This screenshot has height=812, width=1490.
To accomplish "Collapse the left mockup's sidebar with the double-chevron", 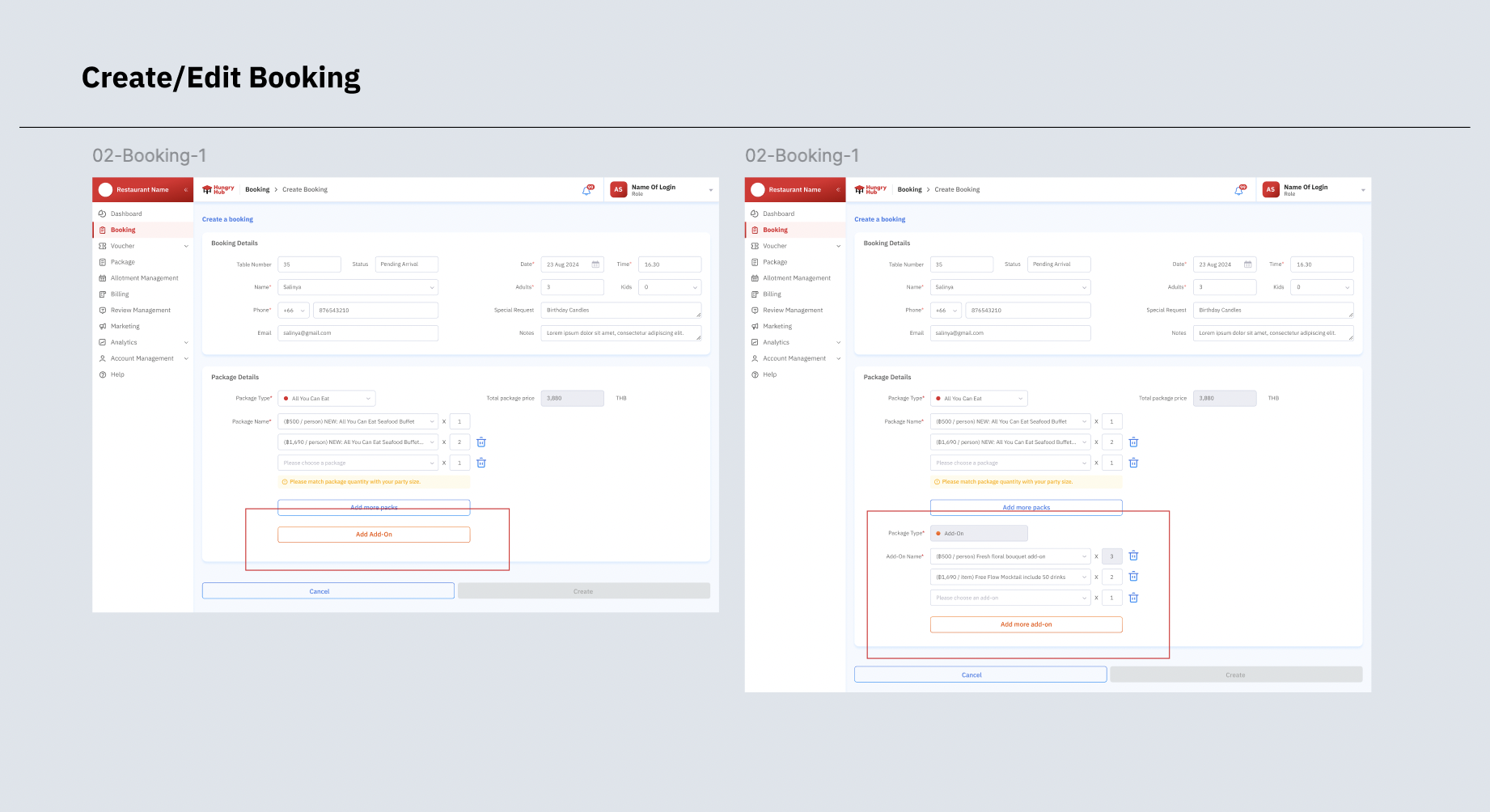I will tap(185, 190).
